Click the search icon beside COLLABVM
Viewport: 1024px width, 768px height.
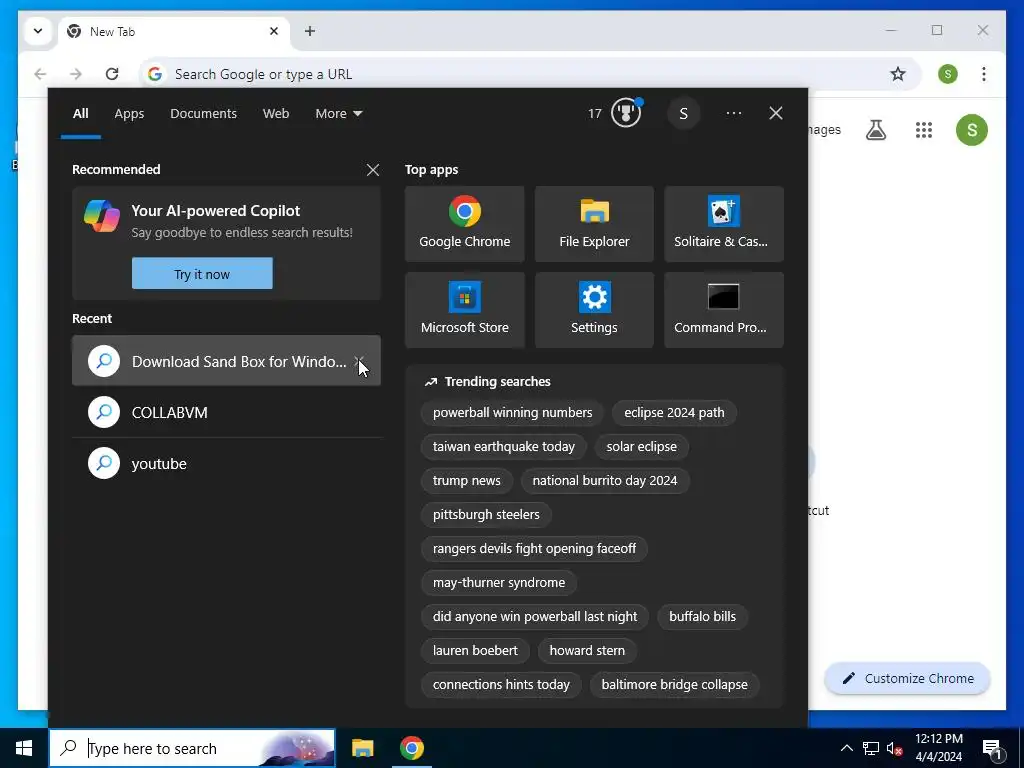pyautogui.click(x=104, y=412)
